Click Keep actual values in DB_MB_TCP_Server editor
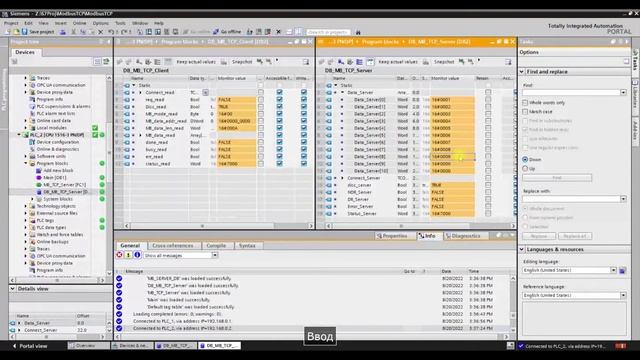The width and height of the screenshot is (640, 360). click(x=398, y=62)
